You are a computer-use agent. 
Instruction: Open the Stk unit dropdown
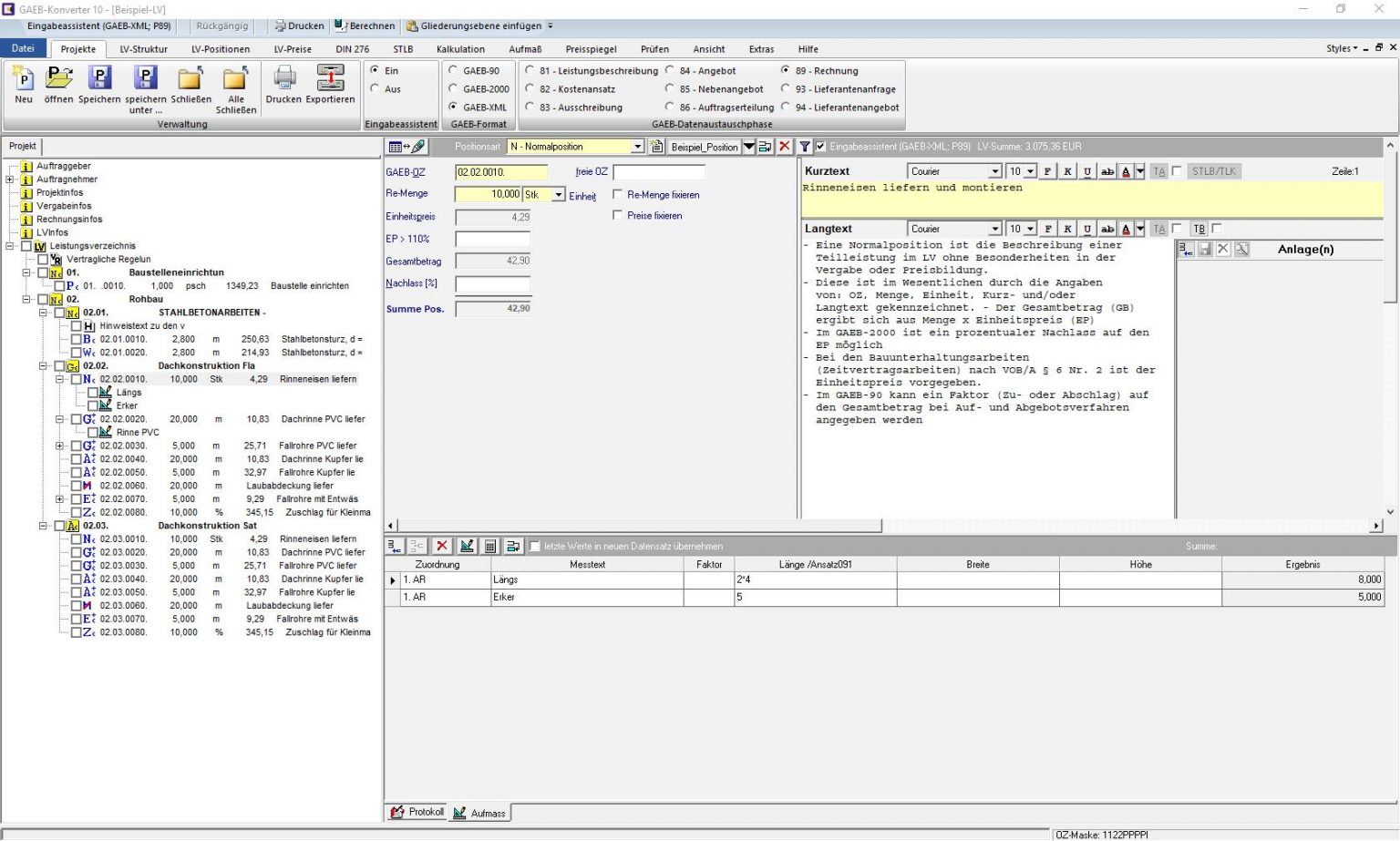[559, 194]
